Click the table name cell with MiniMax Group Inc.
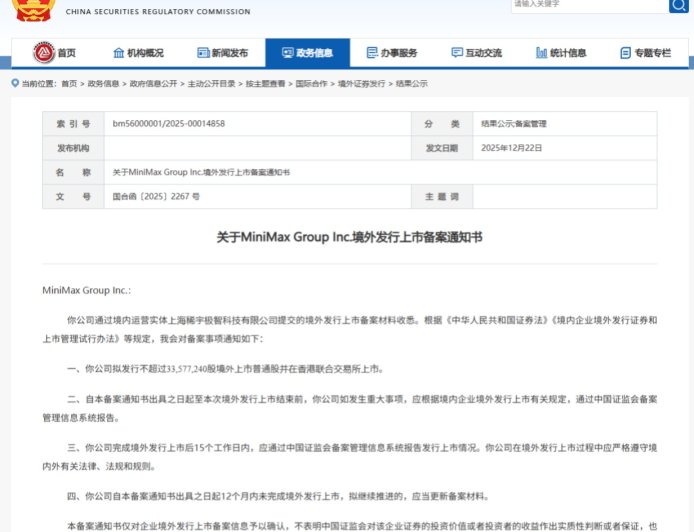This screenshot has height=532, width=694. click(380, 172)
